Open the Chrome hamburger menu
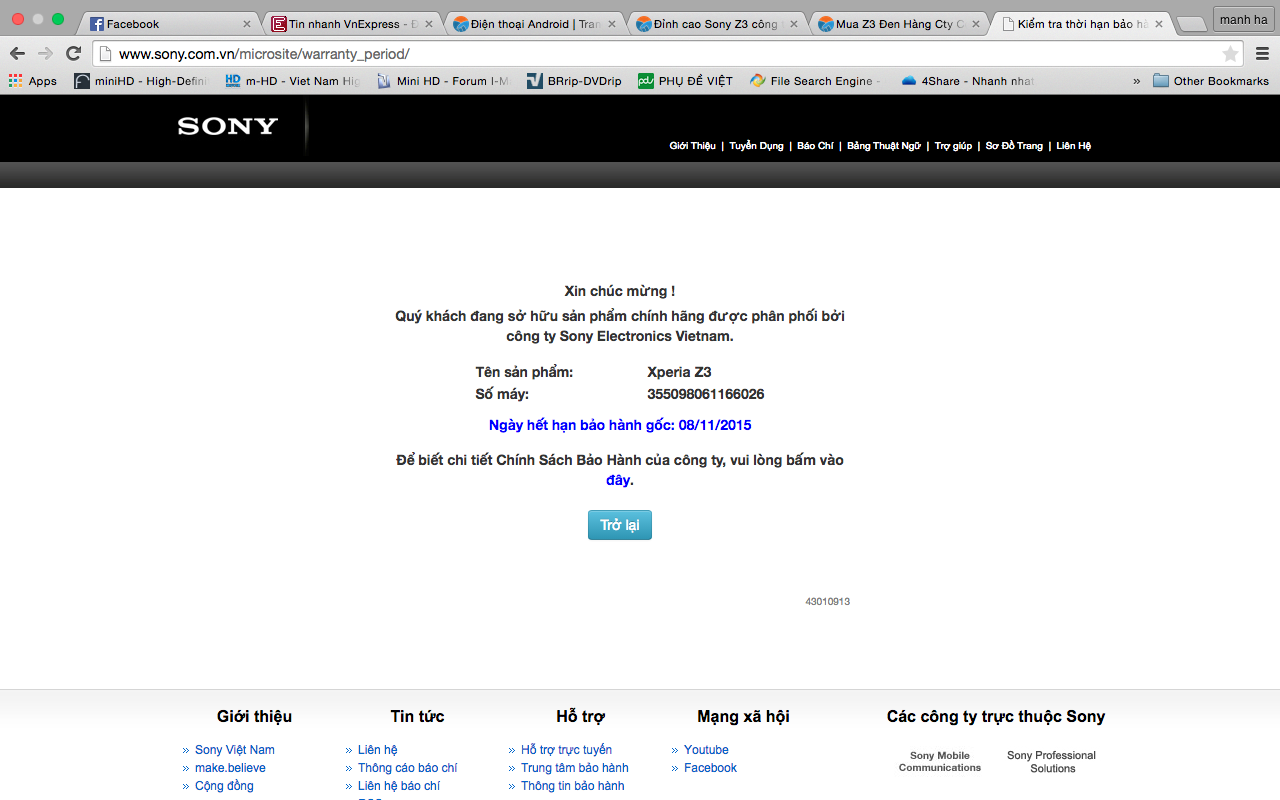The image size is (1280, 800). (x=1262, y=54)
